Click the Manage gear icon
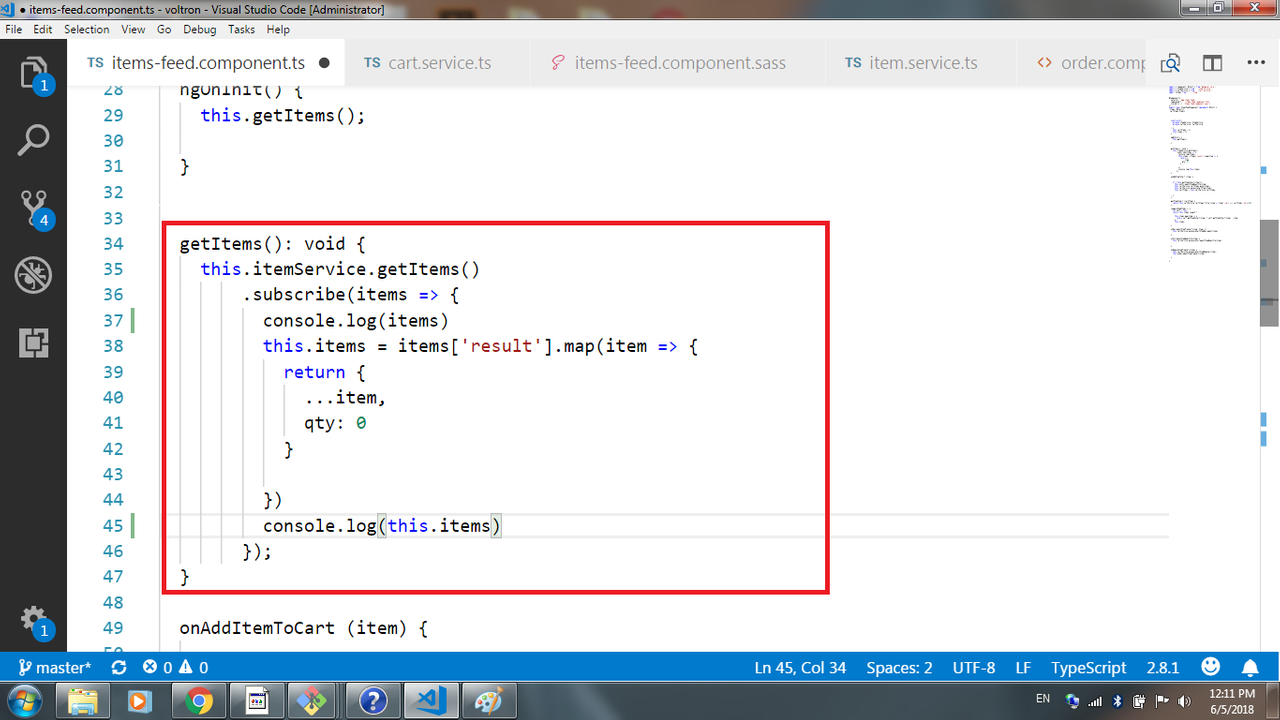 33,619
